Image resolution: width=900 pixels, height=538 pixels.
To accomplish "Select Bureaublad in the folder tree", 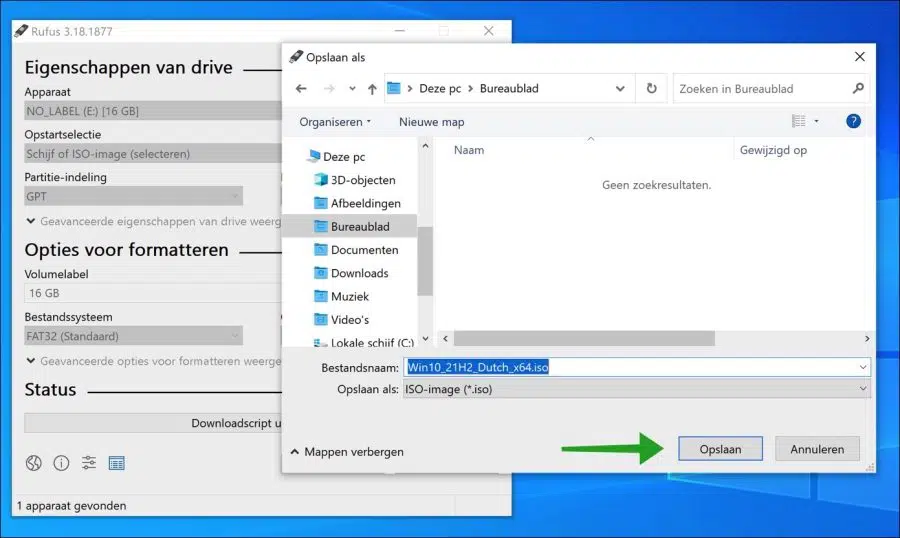I will (x=351, y=226).
